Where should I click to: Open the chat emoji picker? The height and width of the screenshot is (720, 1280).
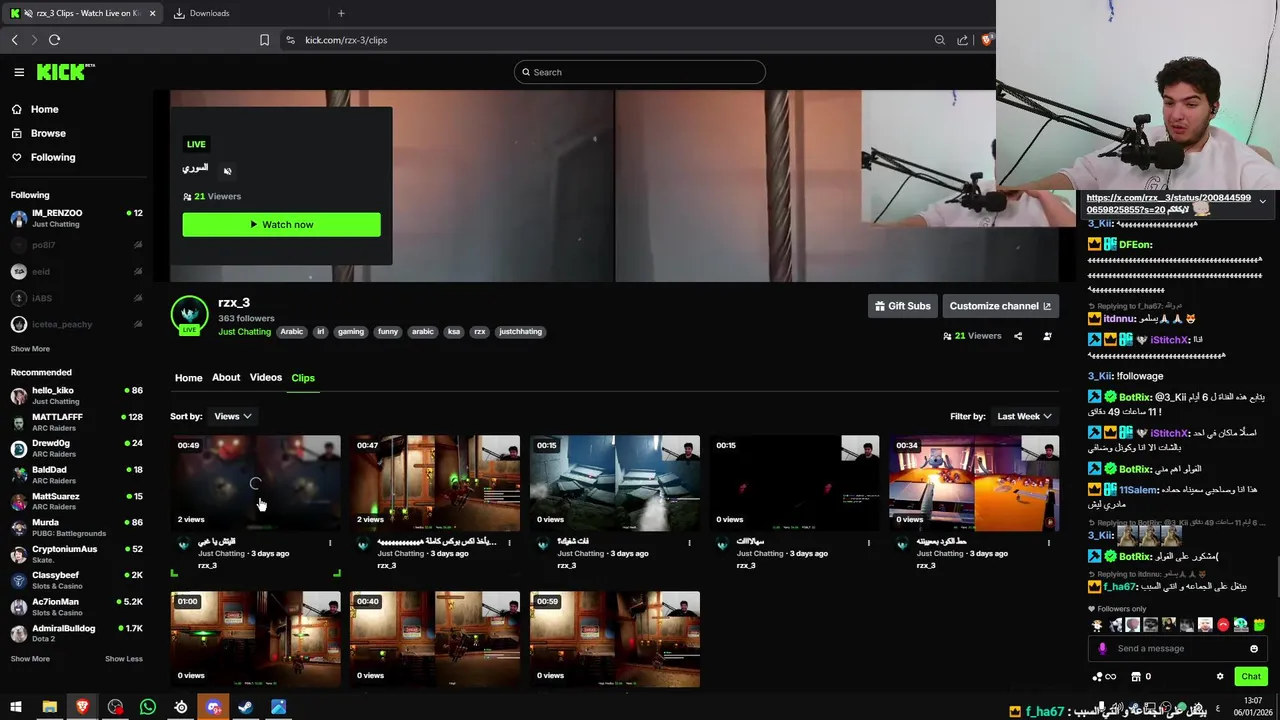(x=1254, y=649)
